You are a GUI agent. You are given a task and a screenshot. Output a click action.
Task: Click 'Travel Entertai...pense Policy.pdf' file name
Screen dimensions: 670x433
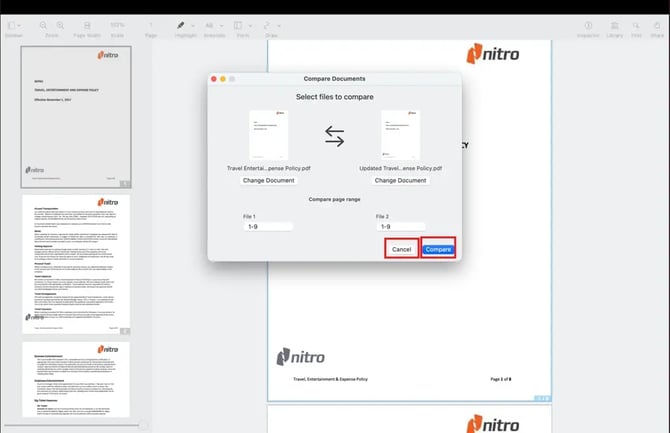point(268,168)
